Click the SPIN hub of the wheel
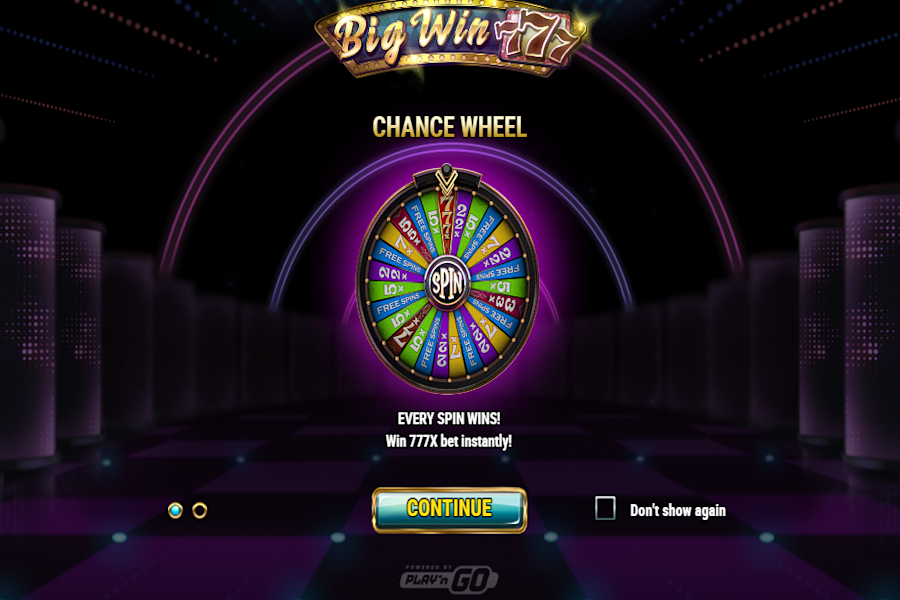This screenshot has height=600, width=900. 448,281
